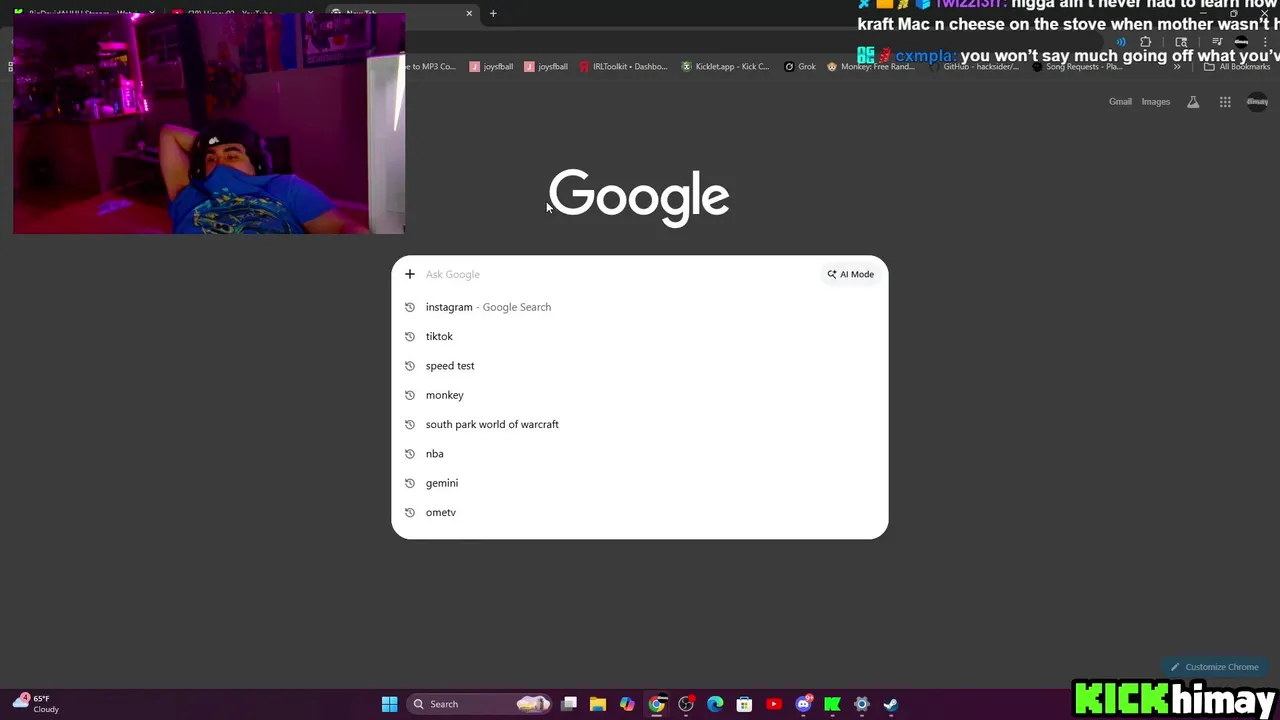Select the 'monkey' suggestion
This screenshot has height=720, width=1280.
point(639,395)
